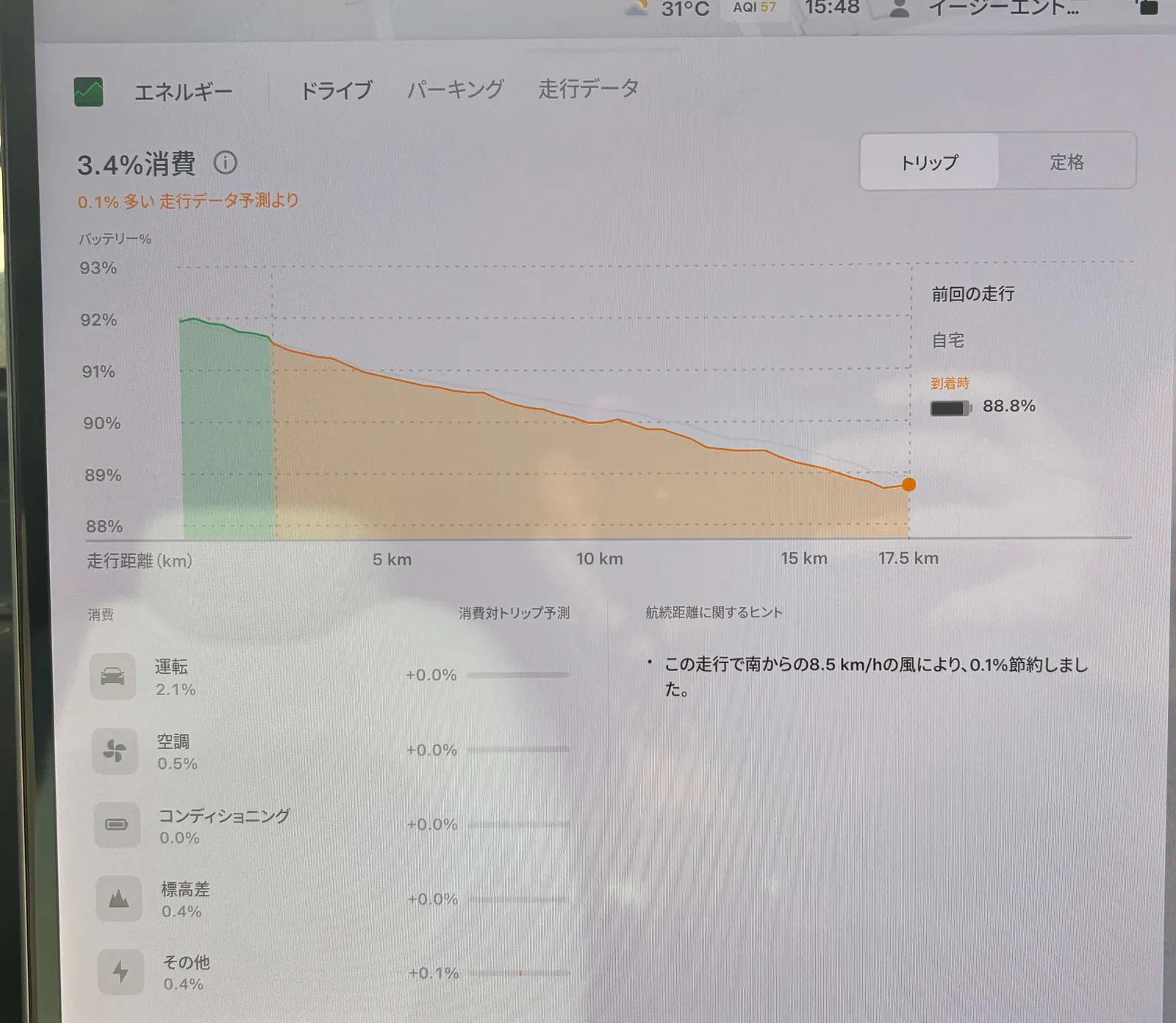Tap the 自宅 destination label

point(948,340)
